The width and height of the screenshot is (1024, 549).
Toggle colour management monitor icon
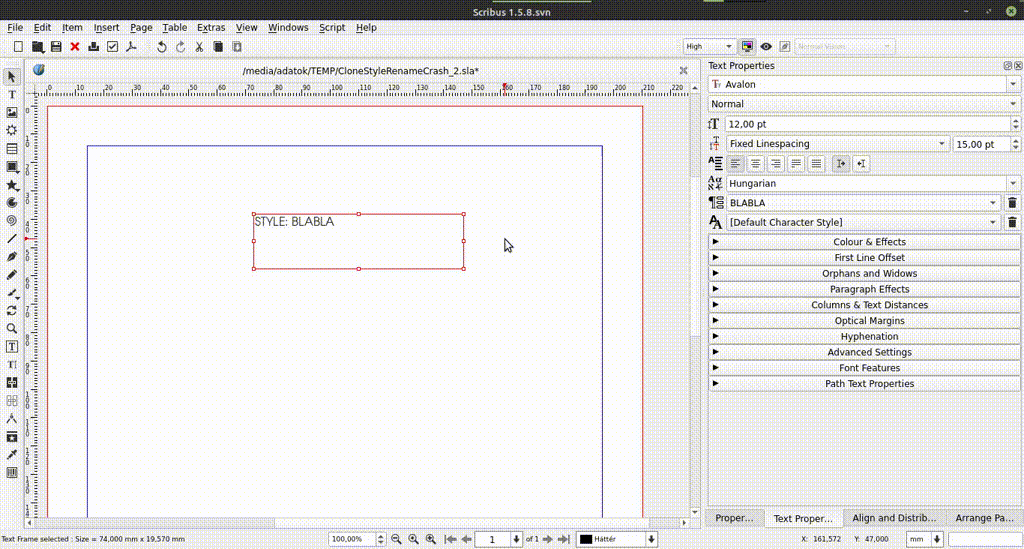747,47
